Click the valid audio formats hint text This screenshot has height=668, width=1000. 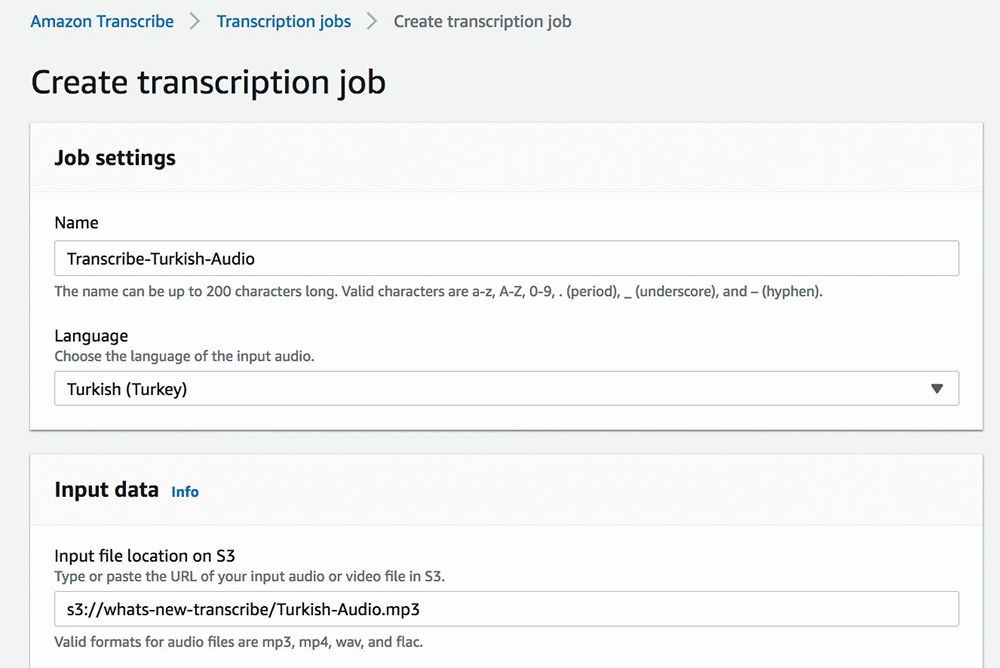(238, 642)
